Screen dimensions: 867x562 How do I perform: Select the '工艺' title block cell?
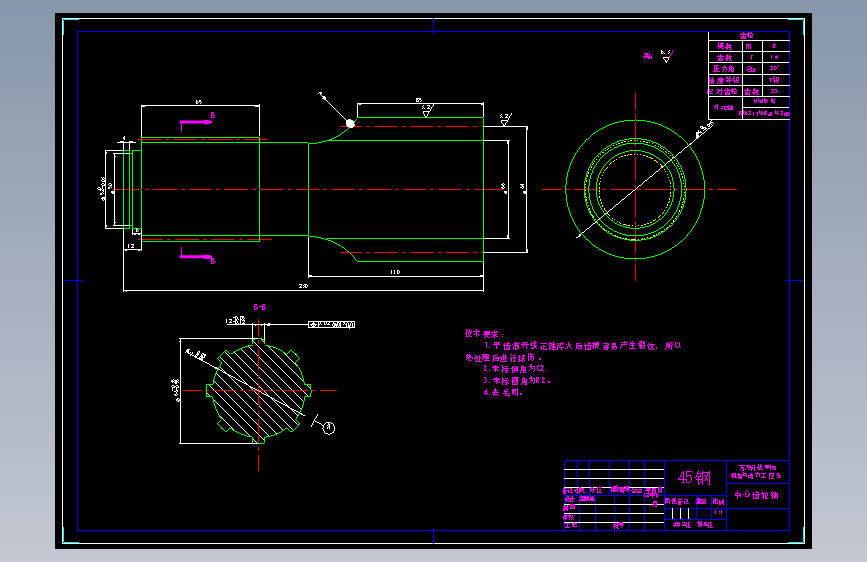(570, 525)
